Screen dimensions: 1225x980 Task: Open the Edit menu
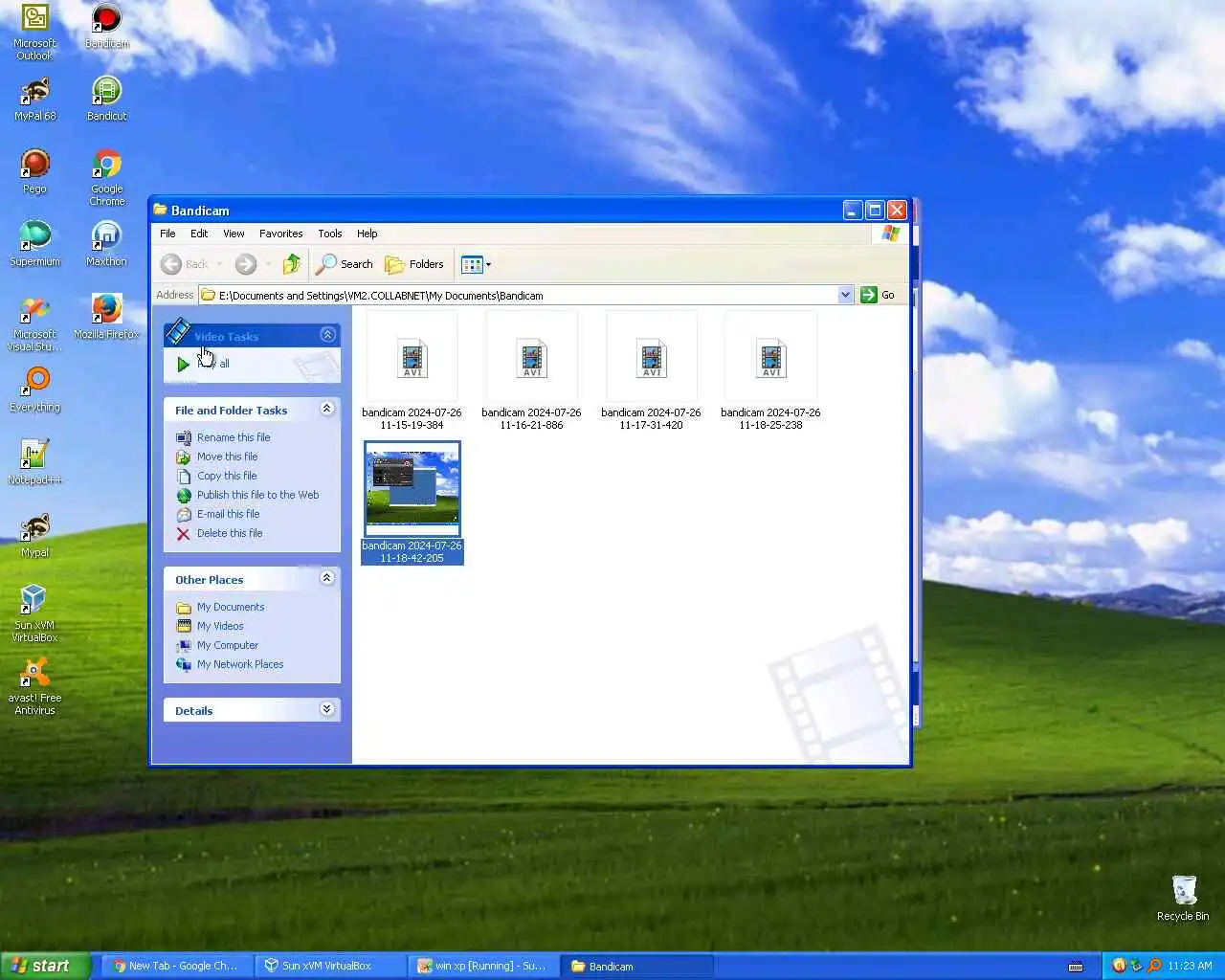coord(199,234)
